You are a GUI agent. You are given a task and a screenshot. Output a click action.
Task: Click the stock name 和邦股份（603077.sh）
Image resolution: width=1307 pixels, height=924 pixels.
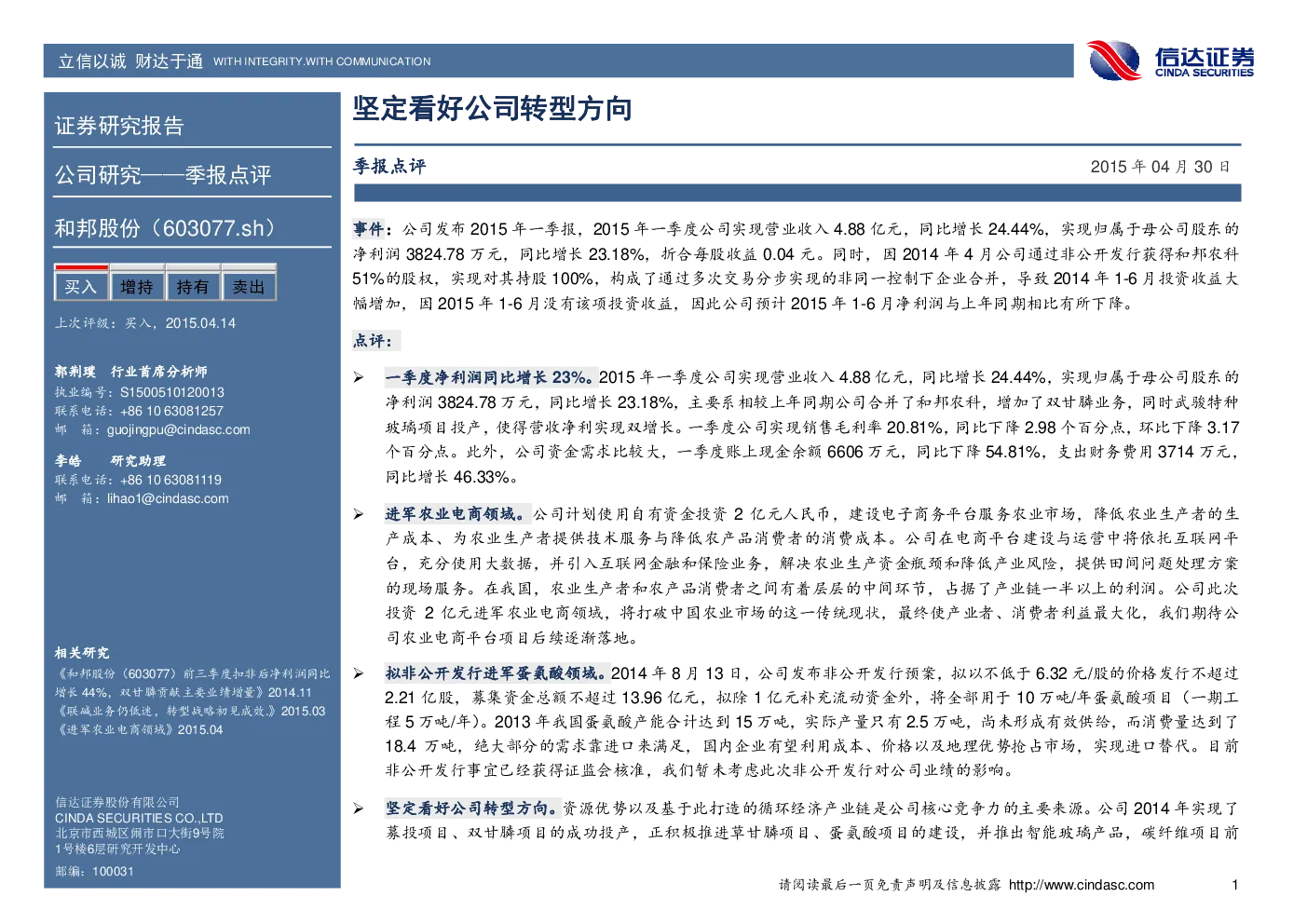click(165, 228)
